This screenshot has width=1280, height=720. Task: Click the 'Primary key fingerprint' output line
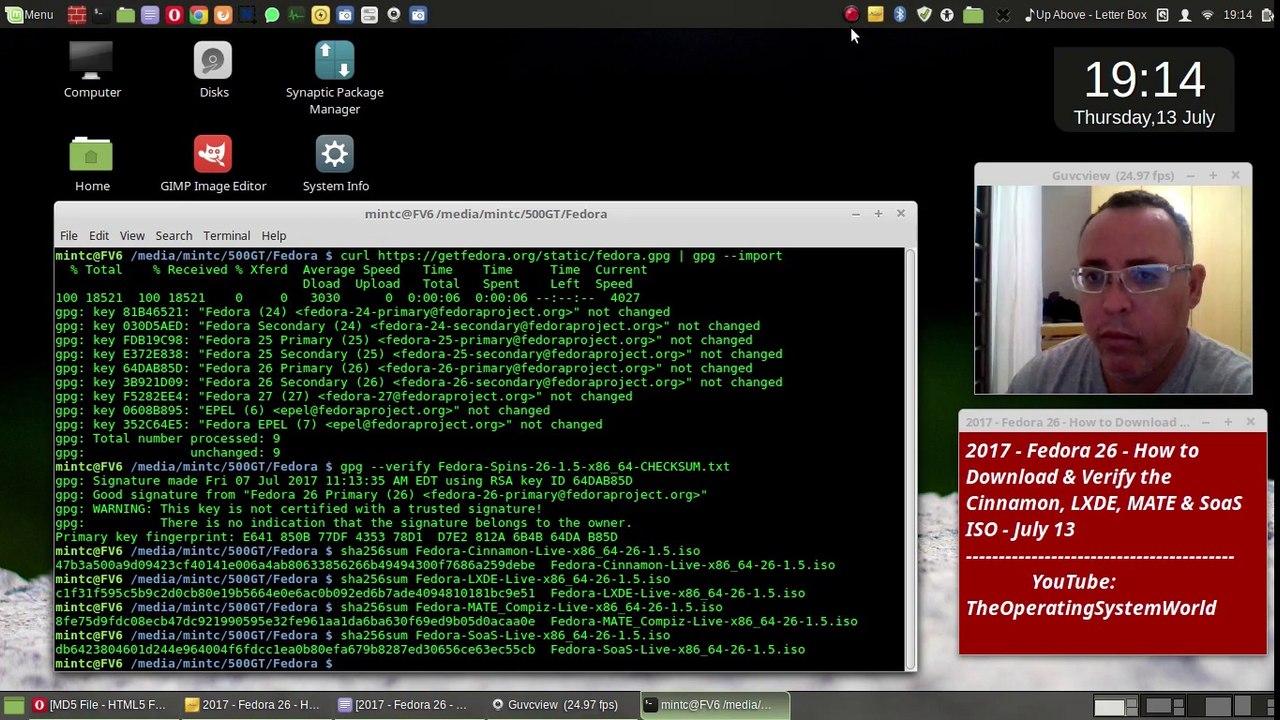[336, 537]
